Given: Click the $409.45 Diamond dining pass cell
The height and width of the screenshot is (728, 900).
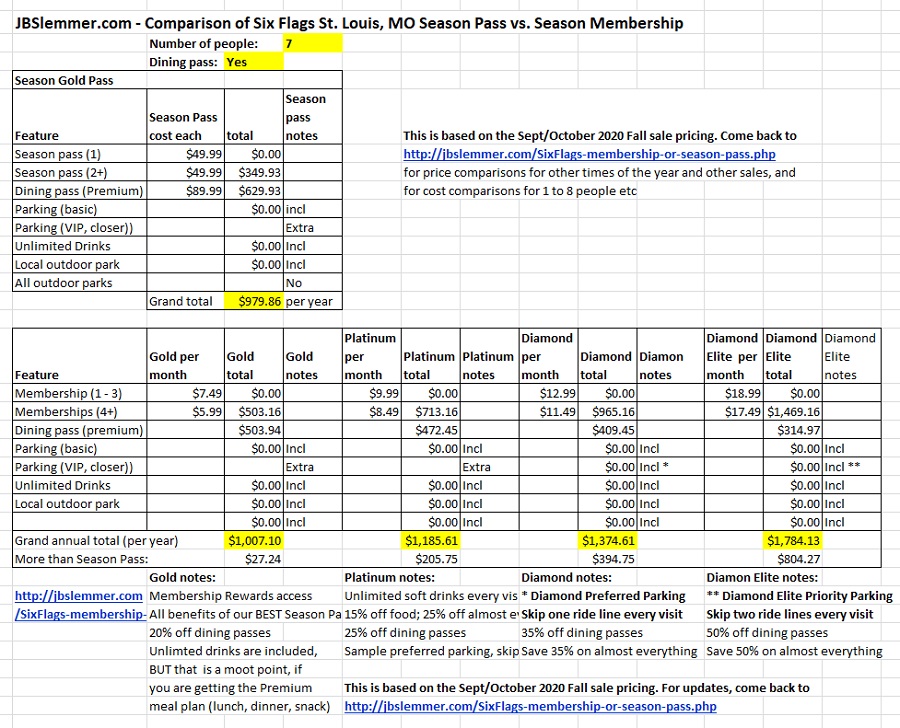Looking at the screenshot, I should point(607,430).
